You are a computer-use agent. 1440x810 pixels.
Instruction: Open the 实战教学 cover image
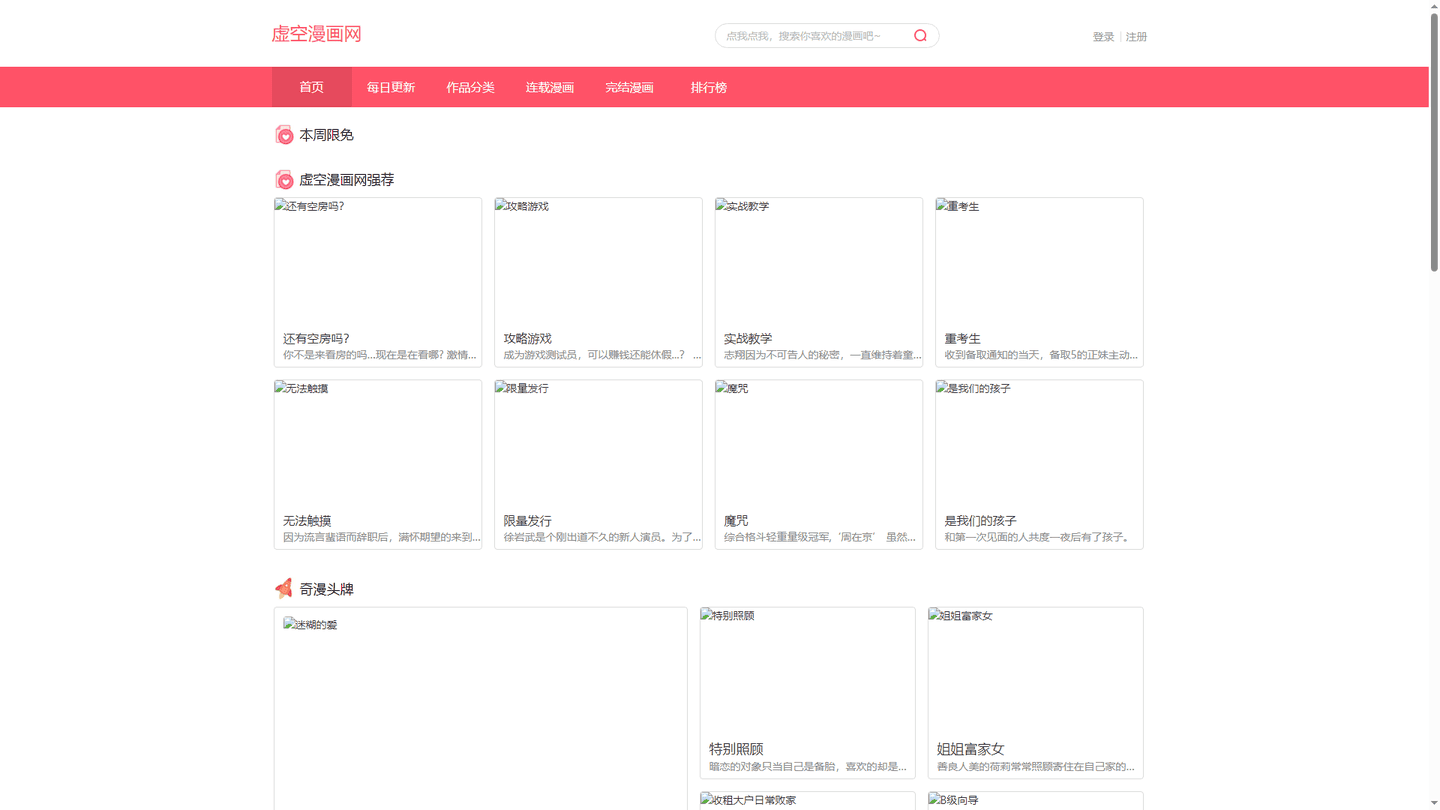coord(819,262)
